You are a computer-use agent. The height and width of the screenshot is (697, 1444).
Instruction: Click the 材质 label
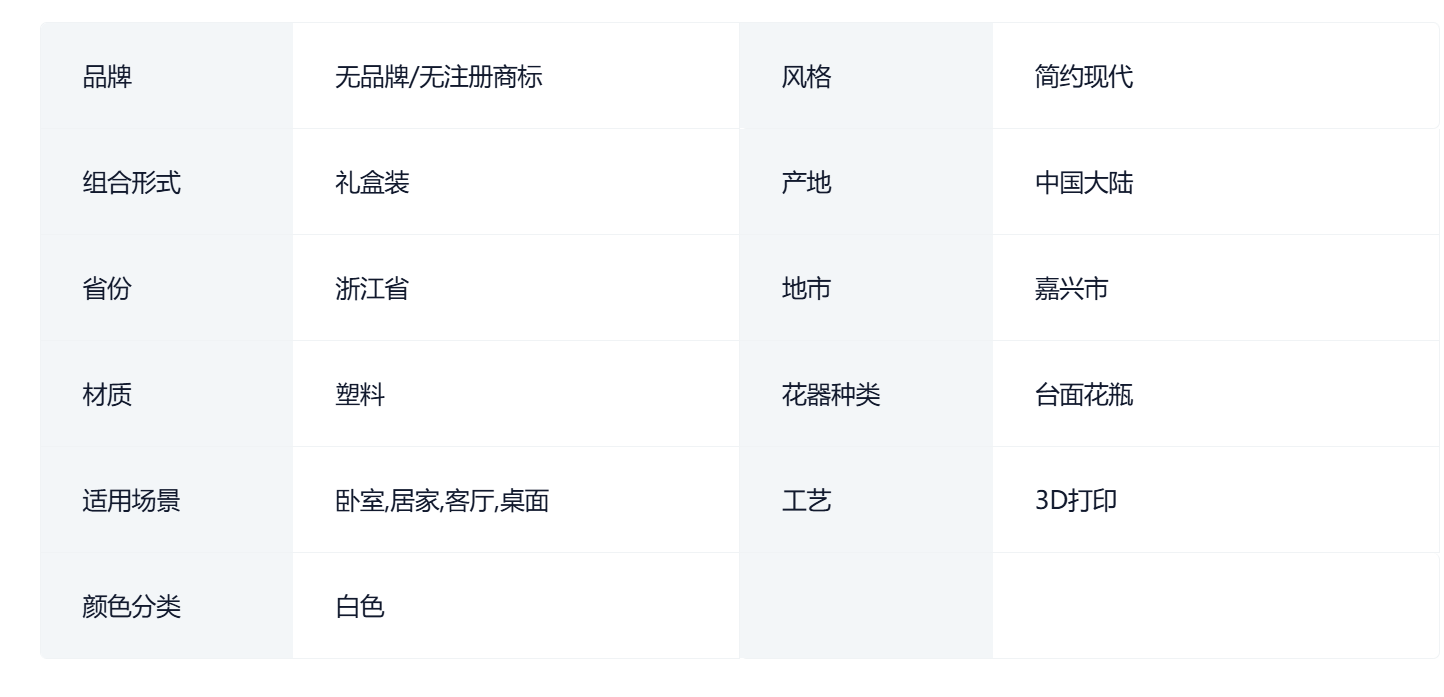pos(107,395)
